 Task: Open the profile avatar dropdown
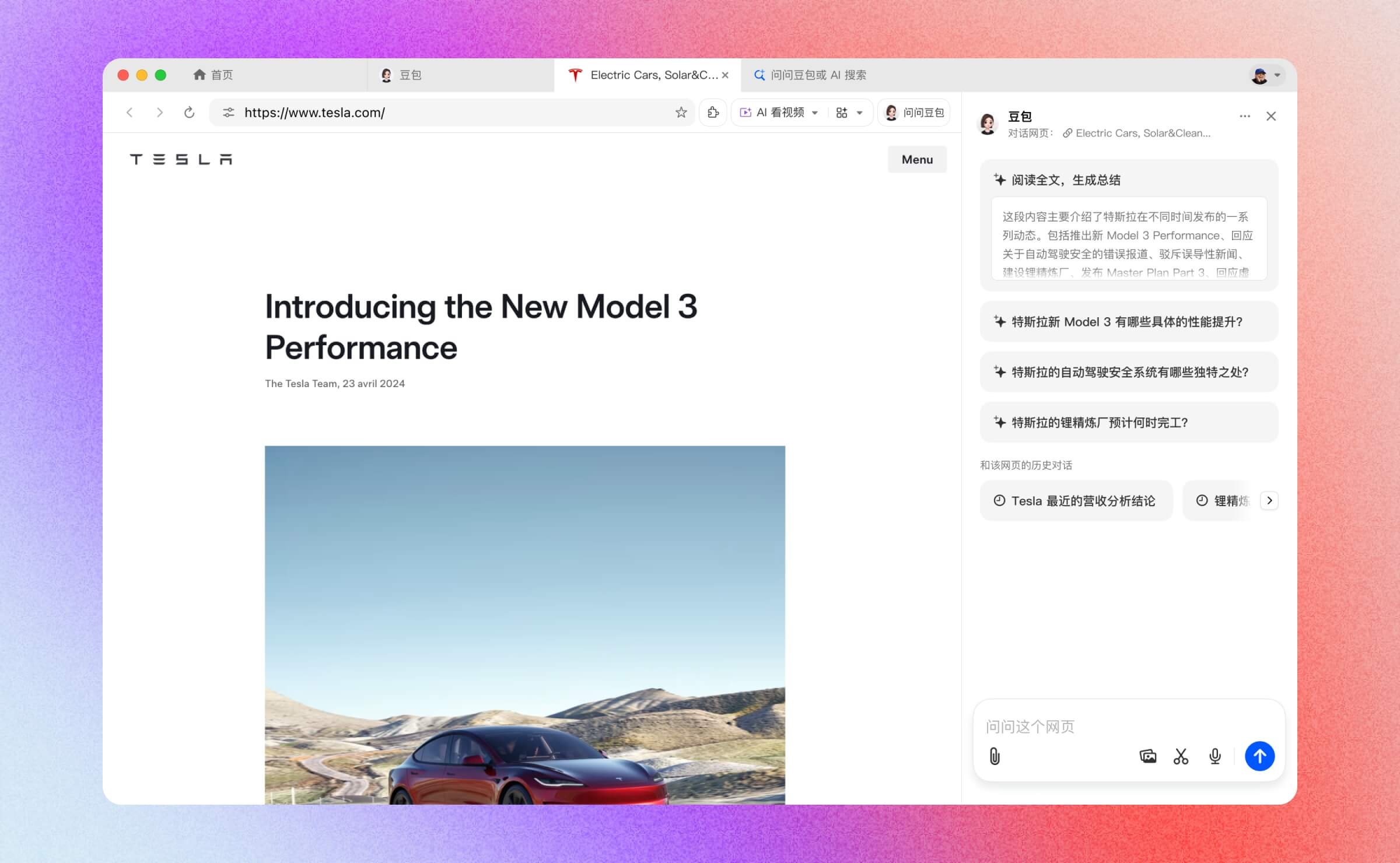(1266, 75)
